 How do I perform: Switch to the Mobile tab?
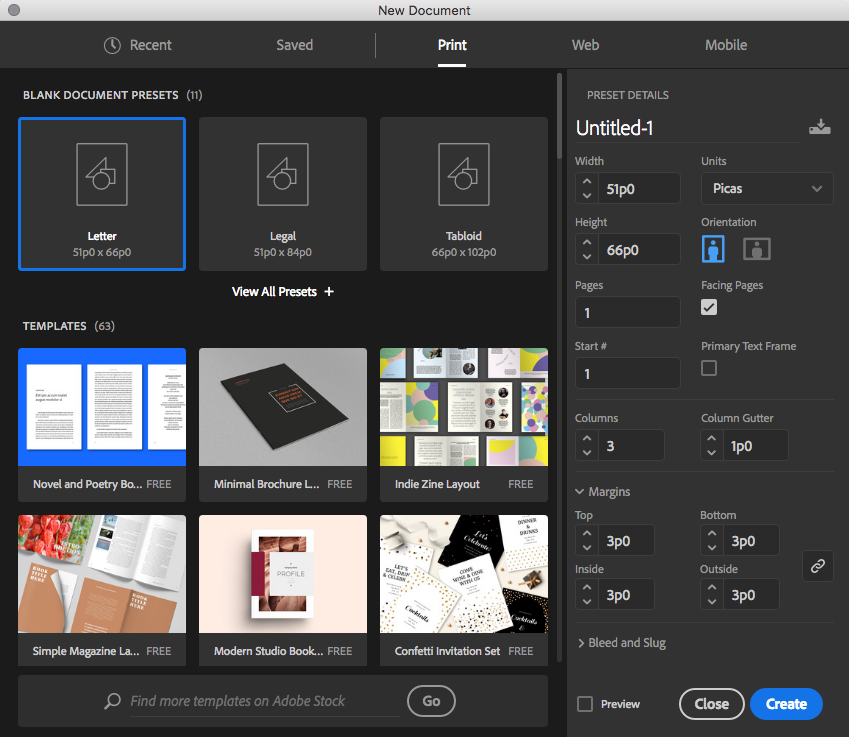pyautogui.click(x=726, y=45)
